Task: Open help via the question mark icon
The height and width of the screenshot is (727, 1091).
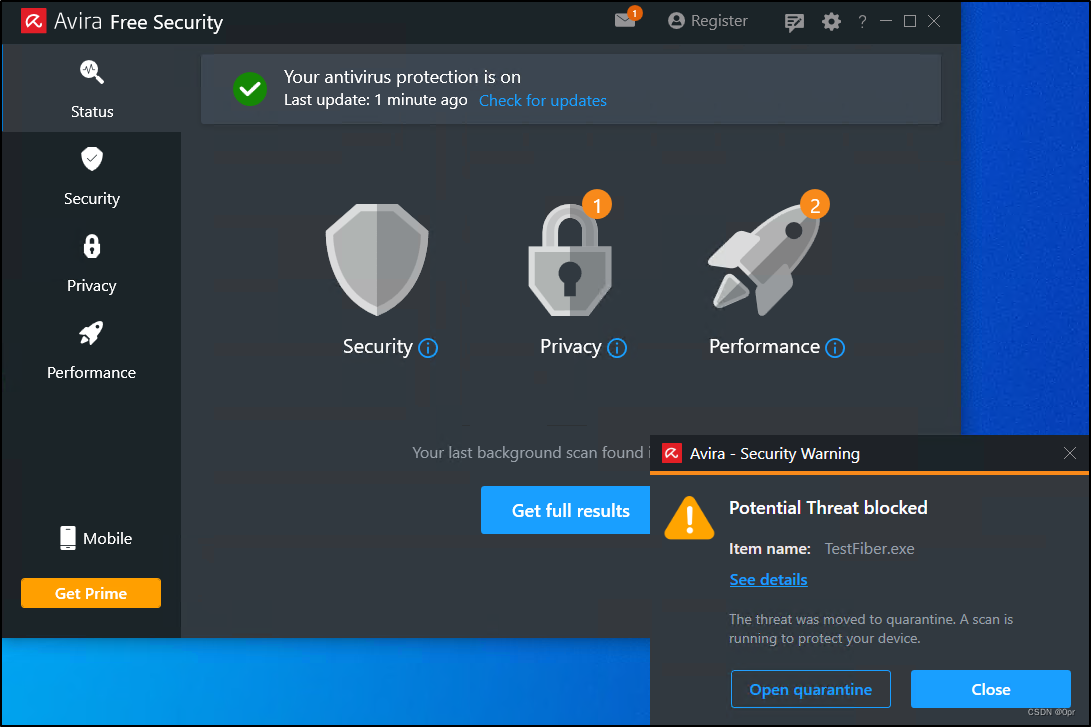Action: (862, 21)
